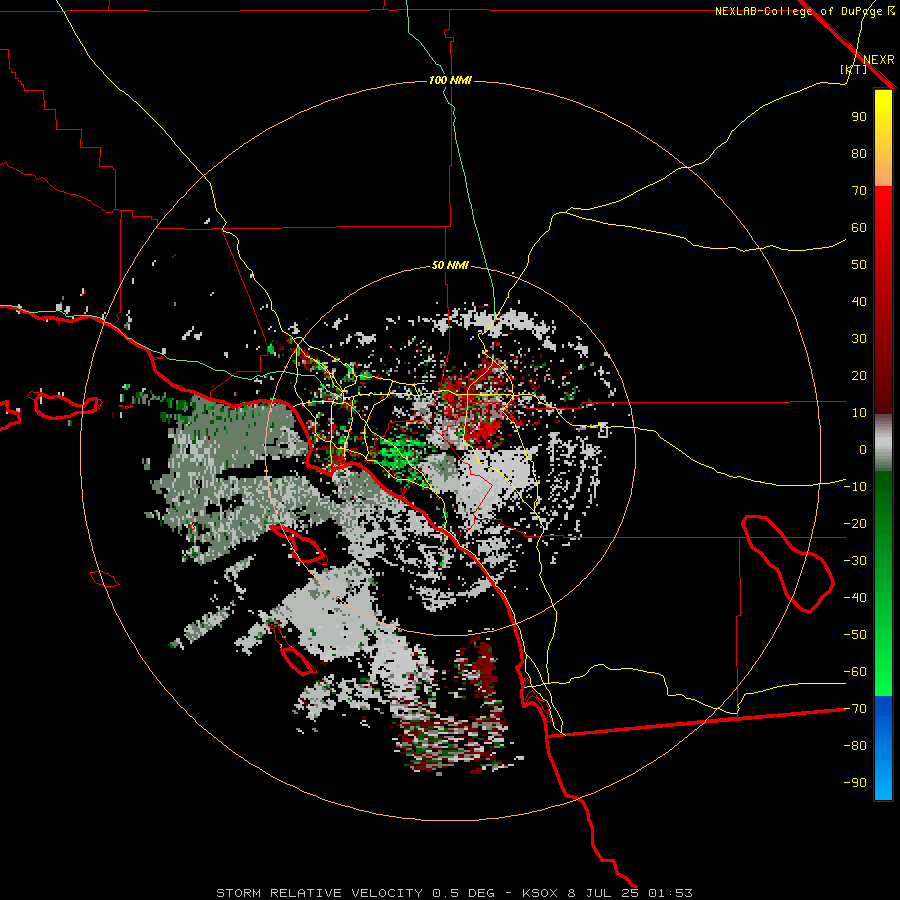Click the -70 value on the velocity scale
Viewport: 900px width, 900px height.
pyautogui.click(x=855, y=709)
